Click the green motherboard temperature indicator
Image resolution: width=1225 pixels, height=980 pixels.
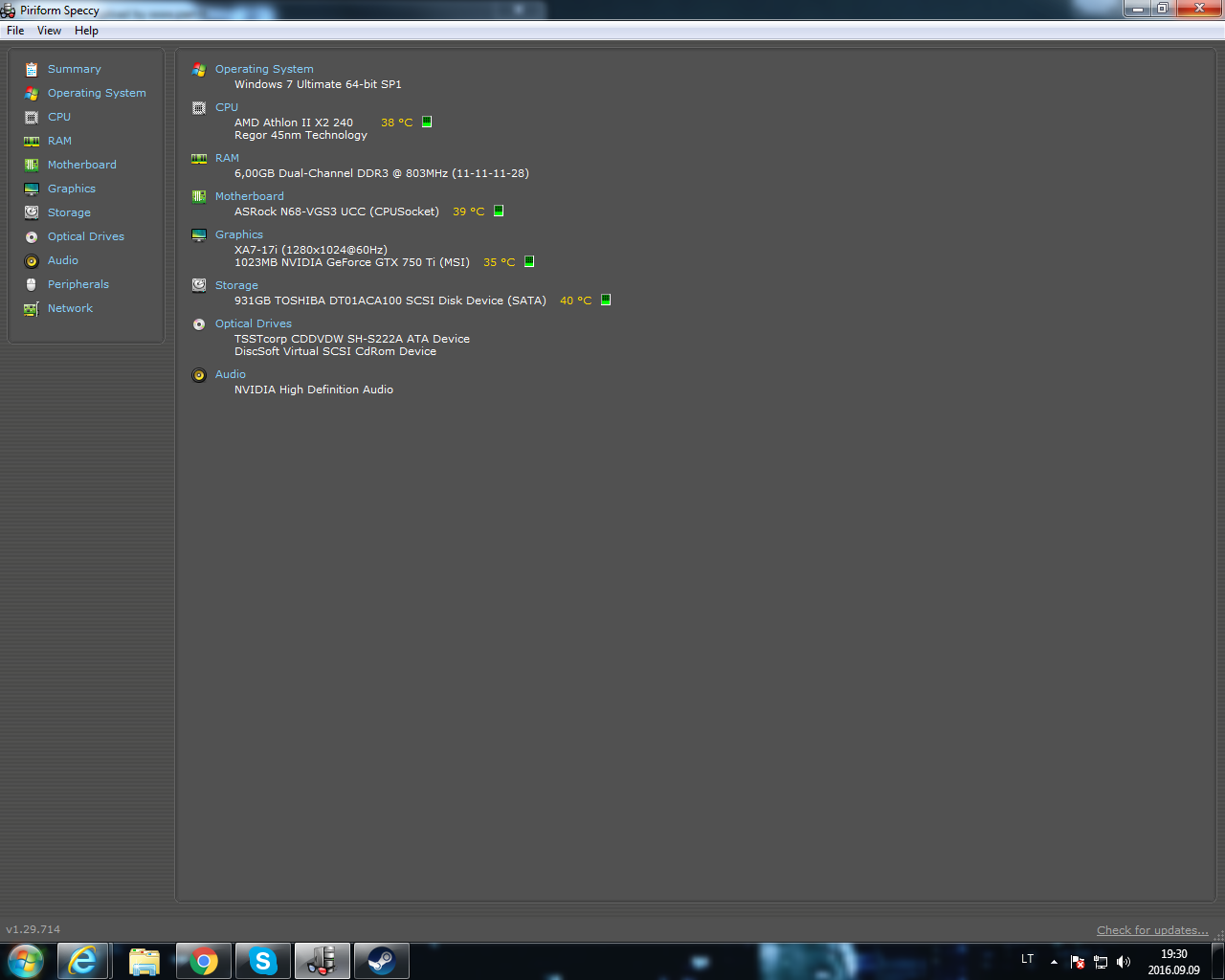499,211
